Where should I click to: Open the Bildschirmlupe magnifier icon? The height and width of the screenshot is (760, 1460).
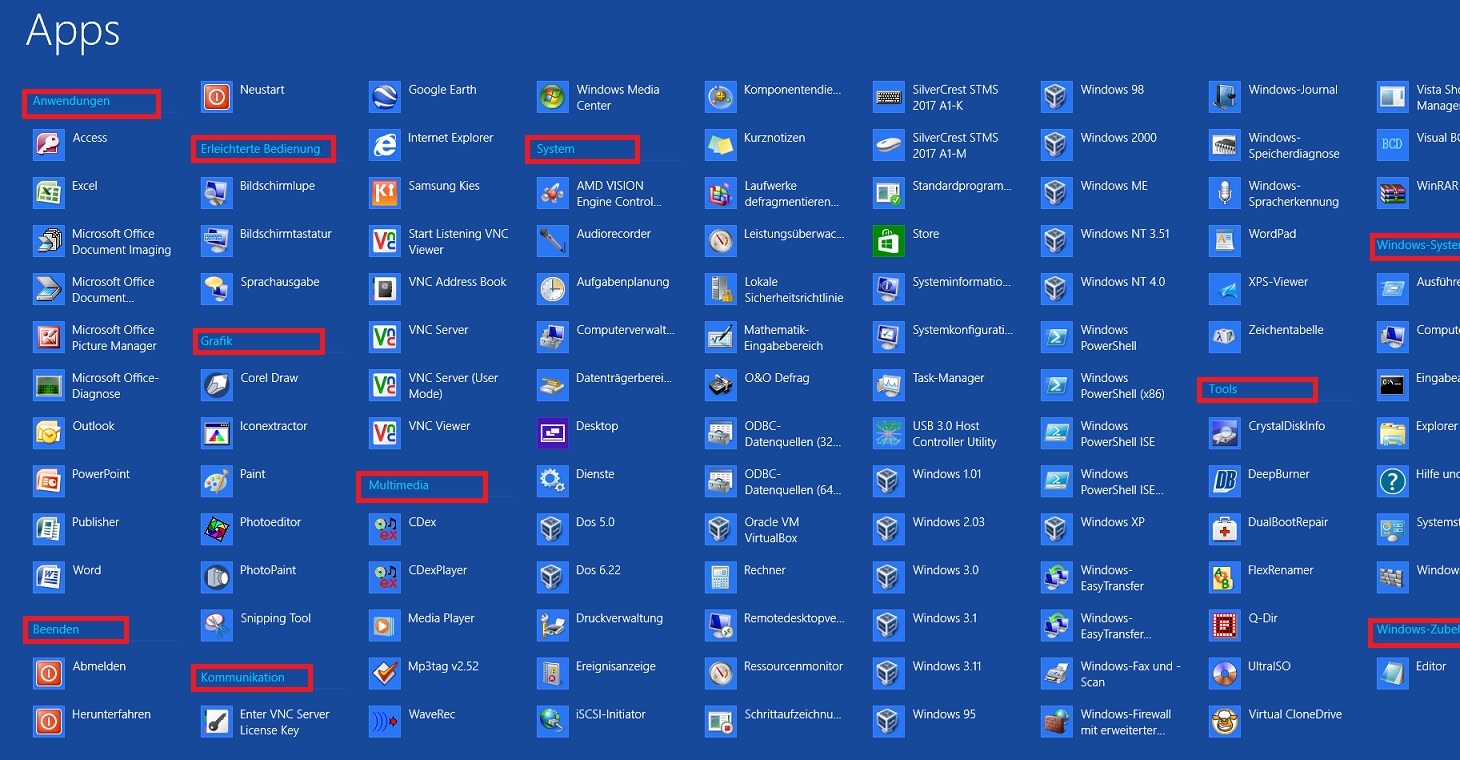click(x=216, y=193)
